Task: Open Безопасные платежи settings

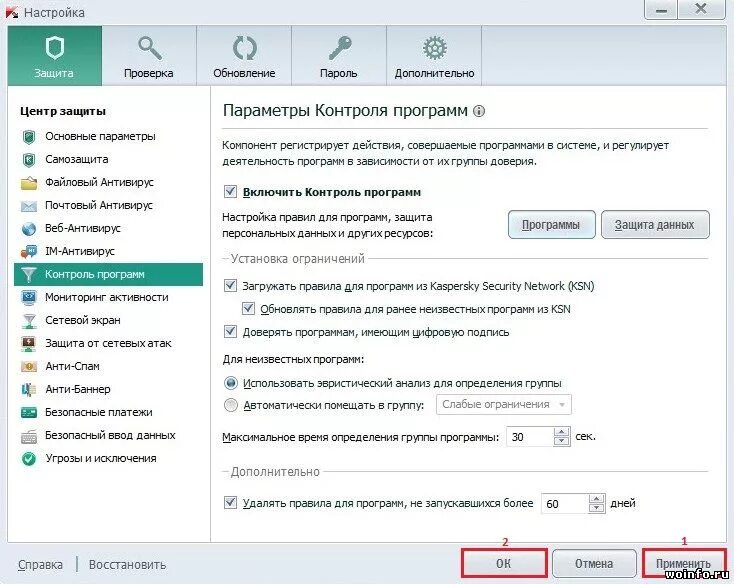Action: (x=98, y=412)
